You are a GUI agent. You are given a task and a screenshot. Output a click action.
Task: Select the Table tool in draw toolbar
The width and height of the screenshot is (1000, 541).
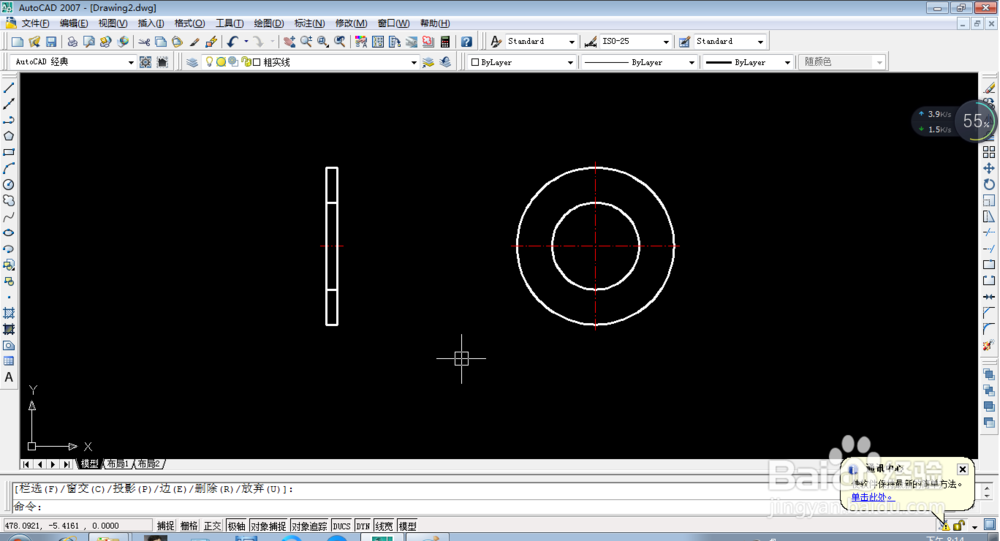pos(9,361)
